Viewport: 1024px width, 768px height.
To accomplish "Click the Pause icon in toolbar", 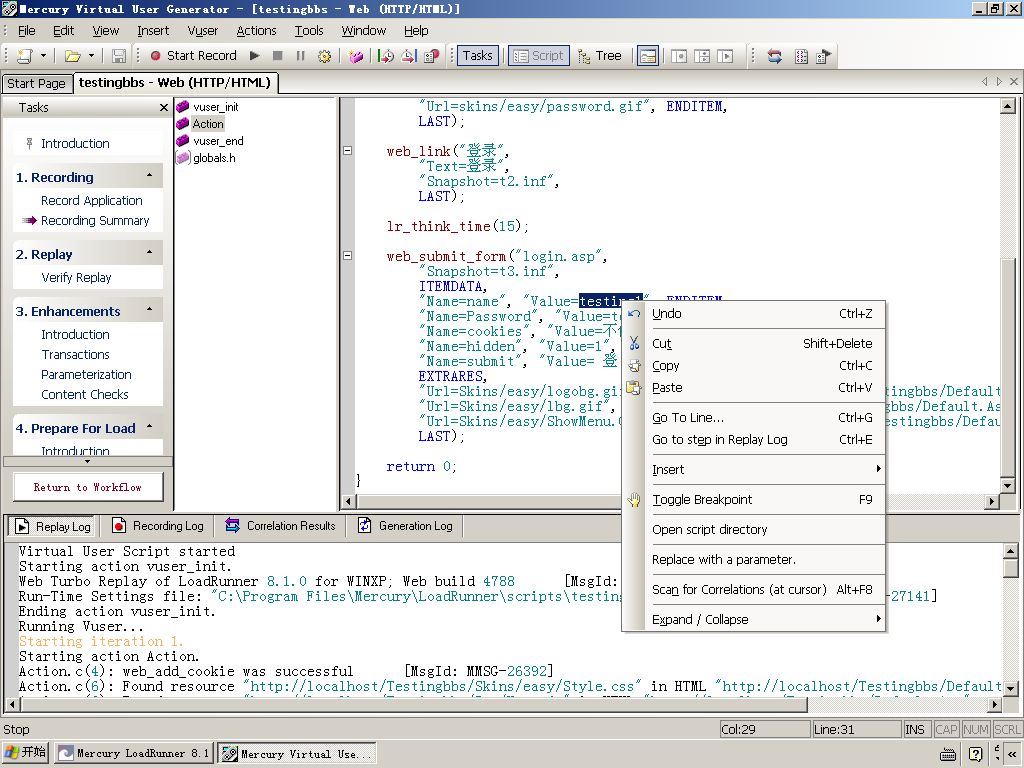I will (300, 56).
